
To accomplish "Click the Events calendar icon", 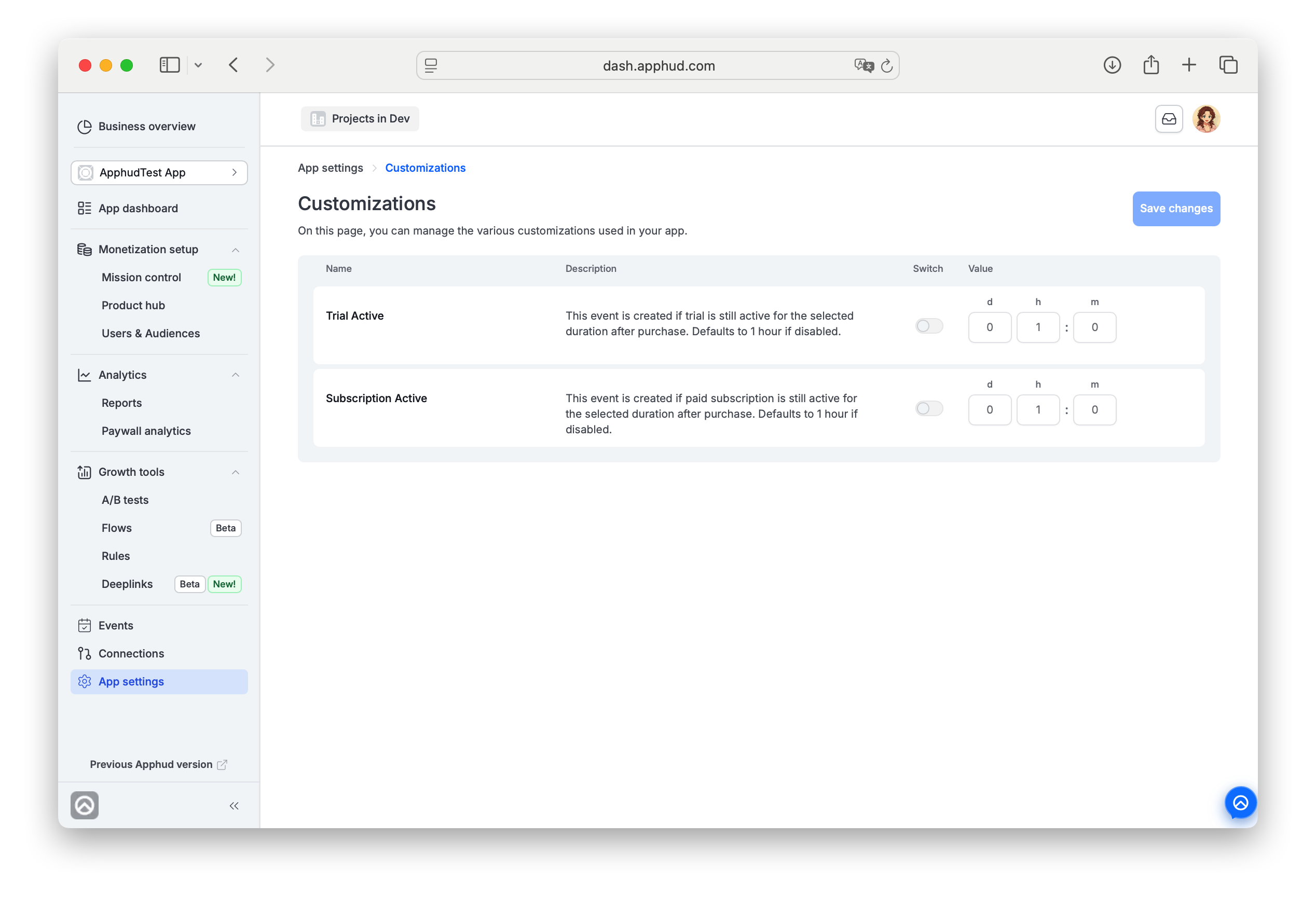I will (85, 626).
